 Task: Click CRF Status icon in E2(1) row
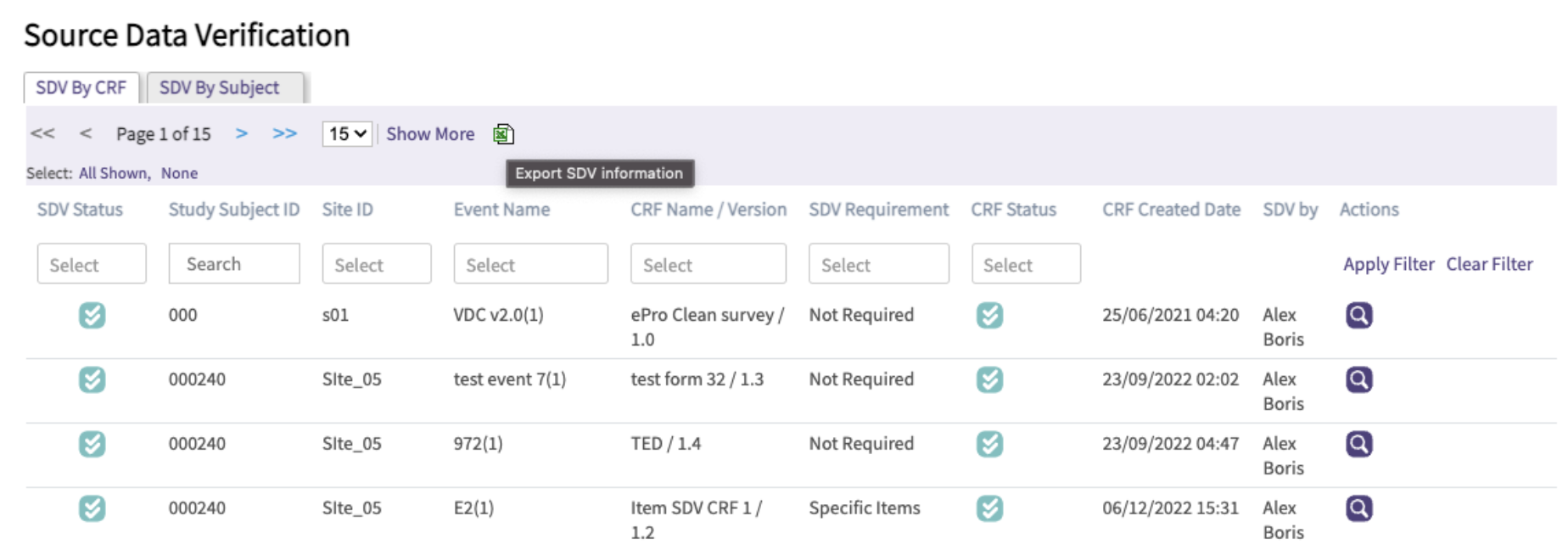[989, 509]
